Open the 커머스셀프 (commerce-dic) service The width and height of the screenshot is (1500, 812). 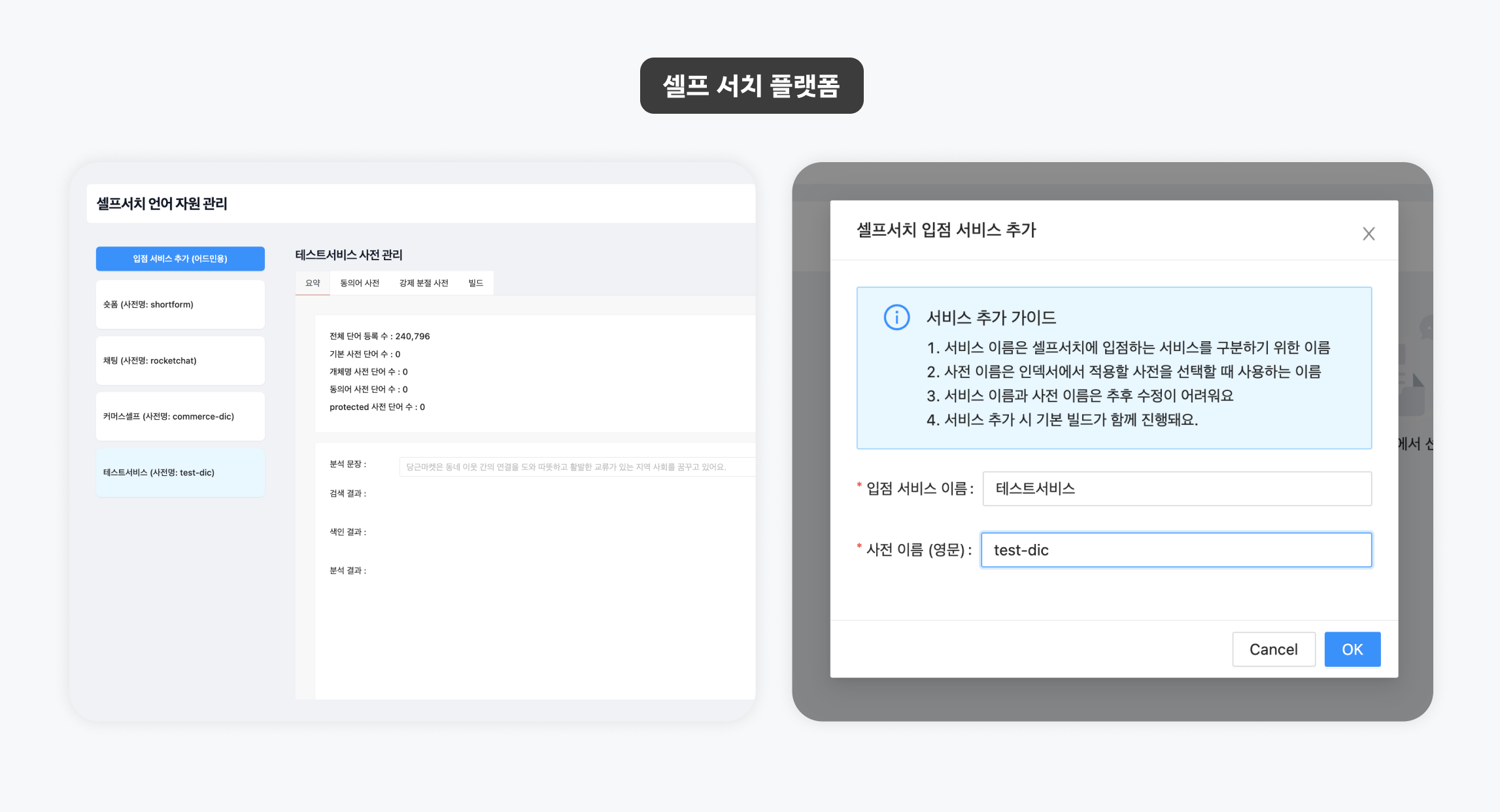click(180, 416)
